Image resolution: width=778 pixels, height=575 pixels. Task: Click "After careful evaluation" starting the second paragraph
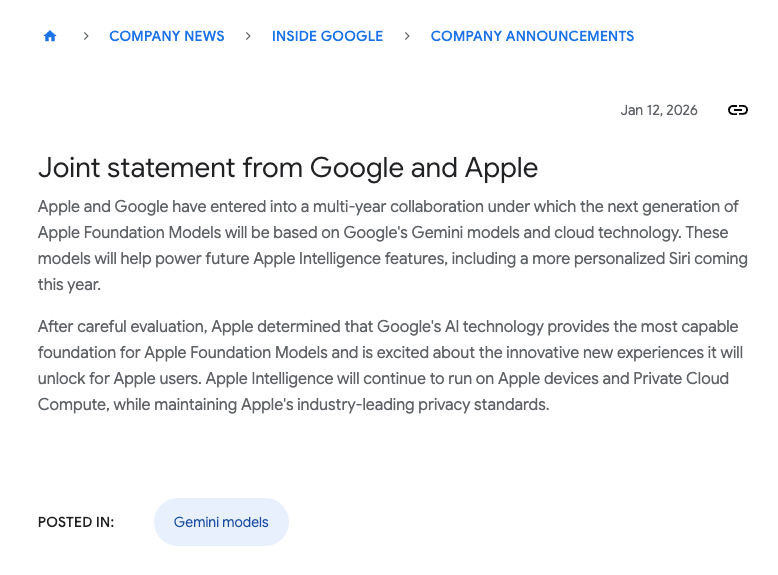coord(122,327)
